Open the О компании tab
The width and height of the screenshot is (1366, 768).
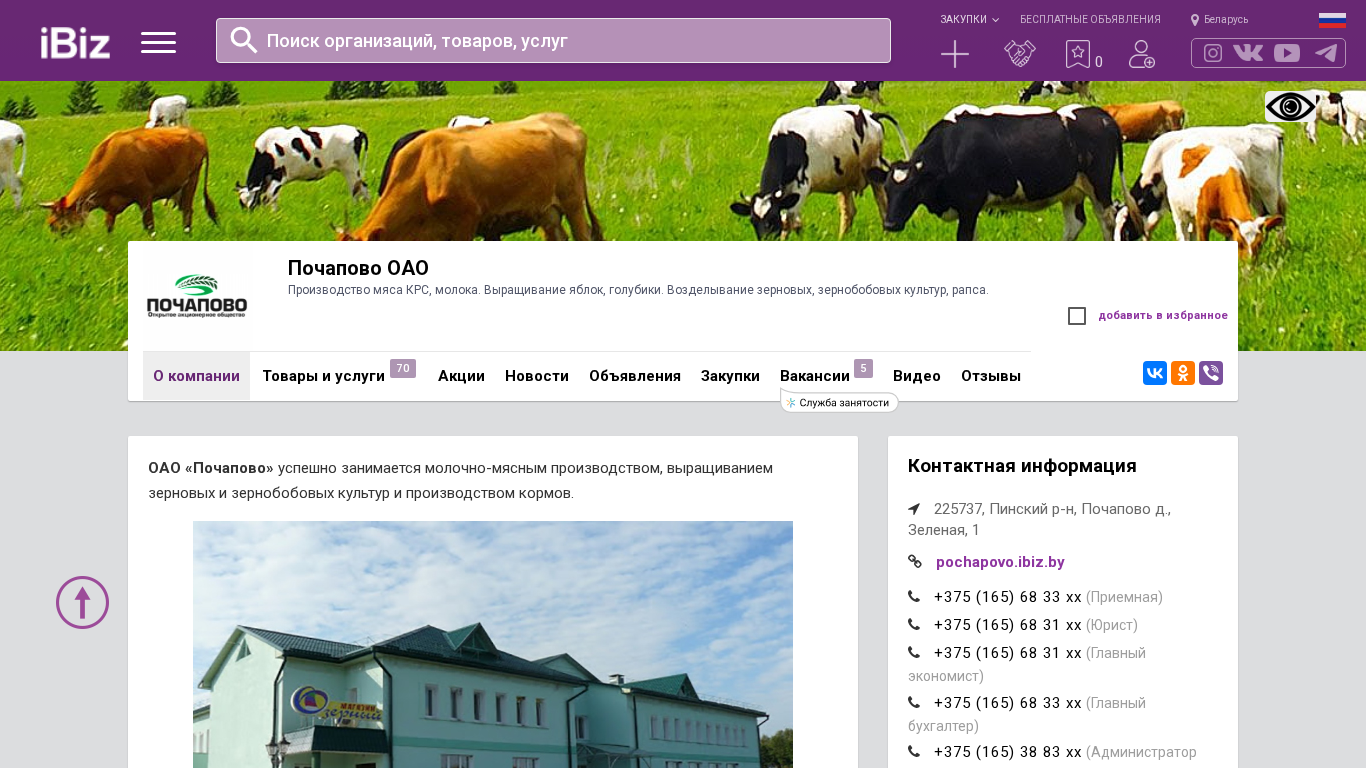click(x=196, y=376)
